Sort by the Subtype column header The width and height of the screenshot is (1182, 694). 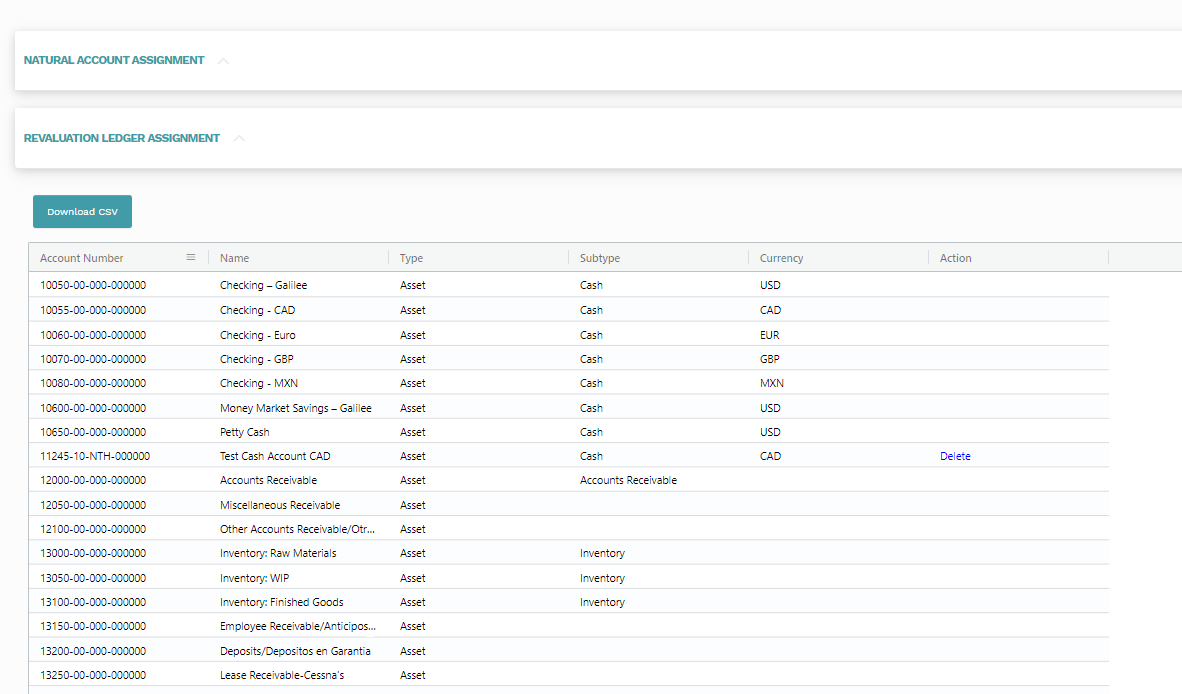click(600, 258)
